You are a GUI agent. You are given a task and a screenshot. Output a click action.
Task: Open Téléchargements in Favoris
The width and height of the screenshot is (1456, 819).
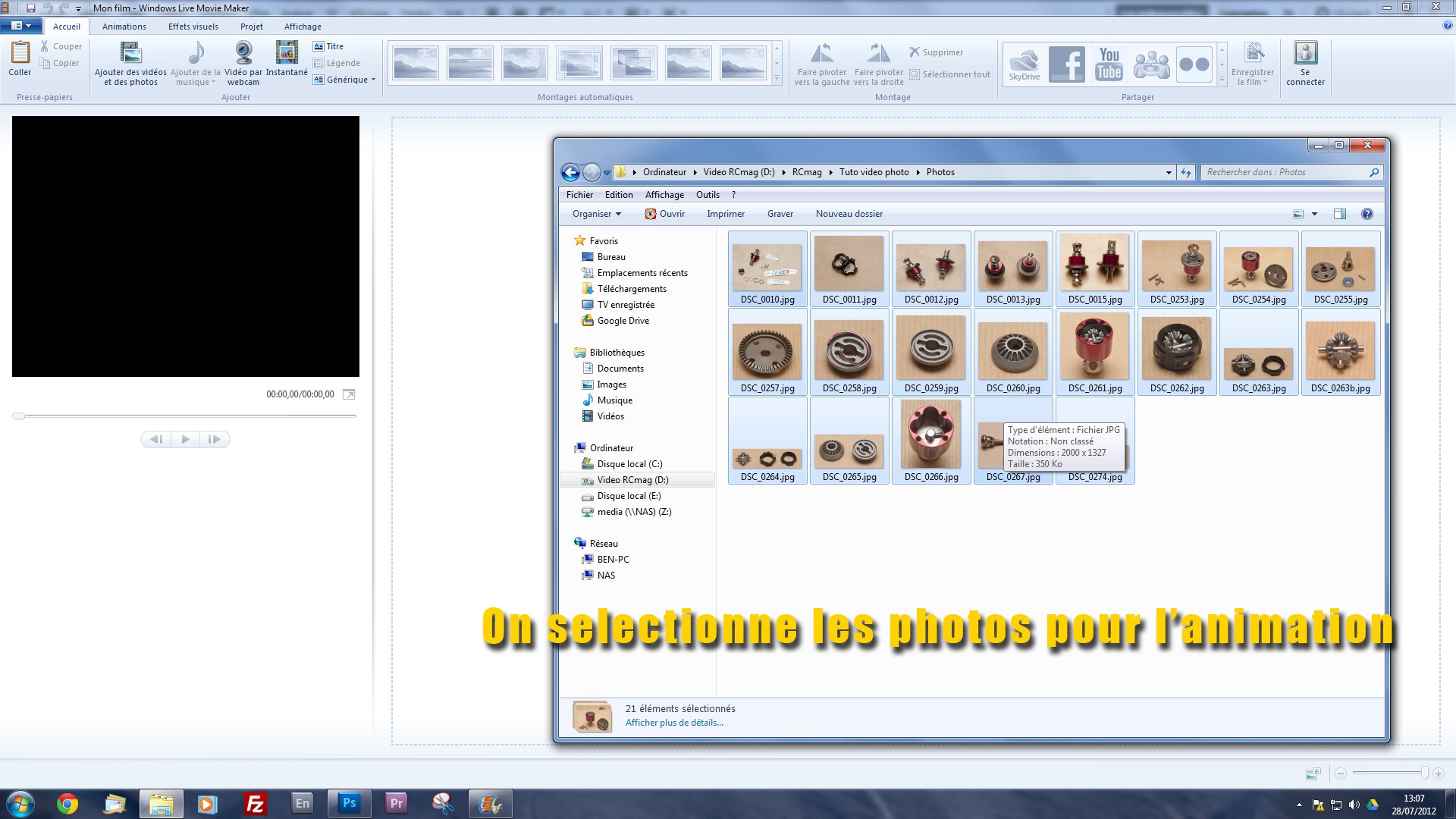[x=632, y=289]
